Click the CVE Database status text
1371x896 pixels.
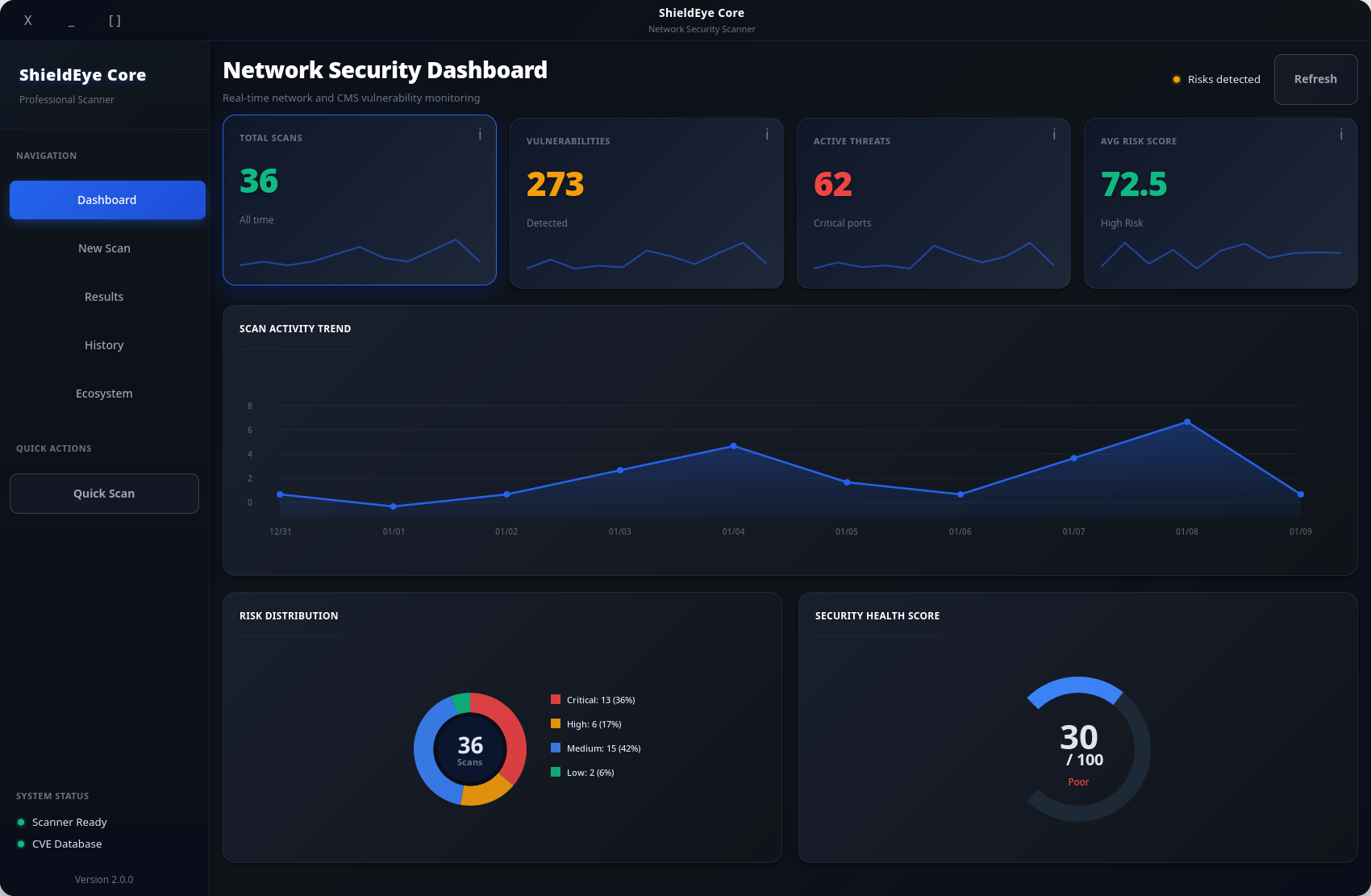[x=67, y=844]
